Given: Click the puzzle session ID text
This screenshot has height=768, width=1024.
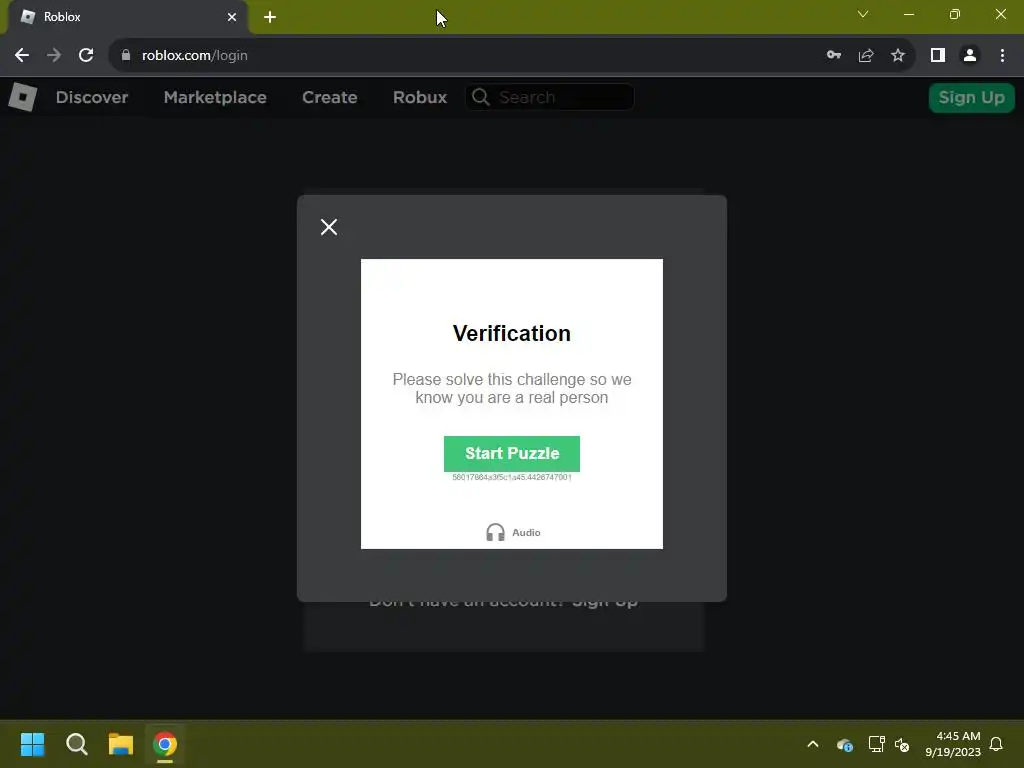Looking at the screenshot, I should [x=512, y=477].
